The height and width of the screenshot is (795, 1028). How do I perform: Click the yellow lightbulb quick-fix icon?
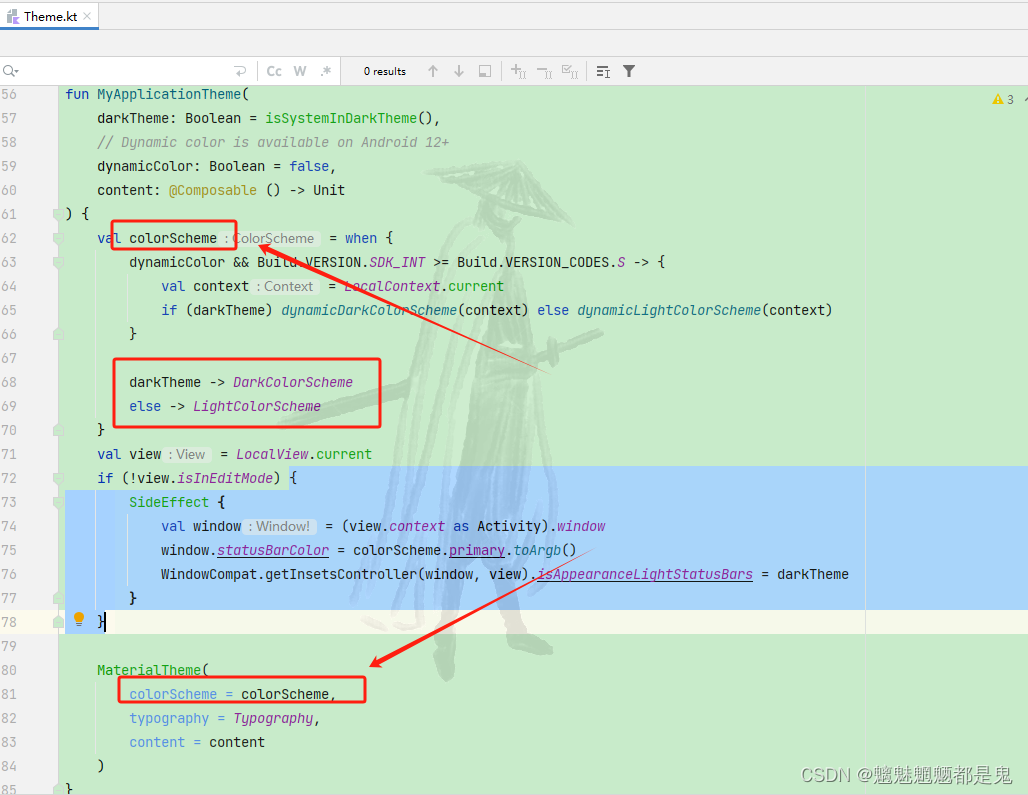pos(79,618)
